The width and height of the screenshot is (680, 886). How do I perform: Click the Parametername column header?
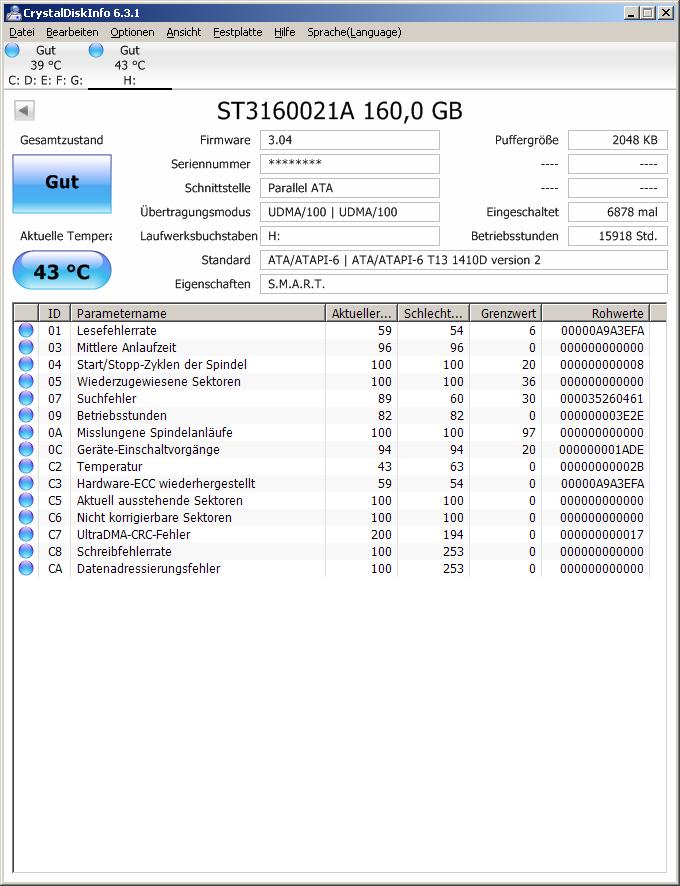coord(198,313)
